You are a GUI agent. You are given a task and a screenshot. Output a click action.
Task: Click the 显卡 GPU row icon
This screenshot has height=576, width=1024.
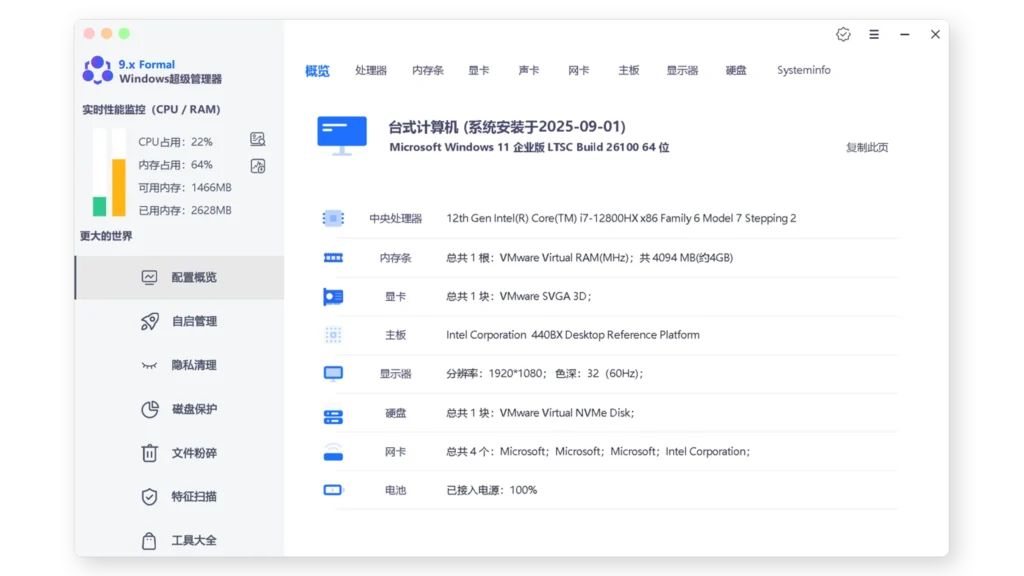332,296
